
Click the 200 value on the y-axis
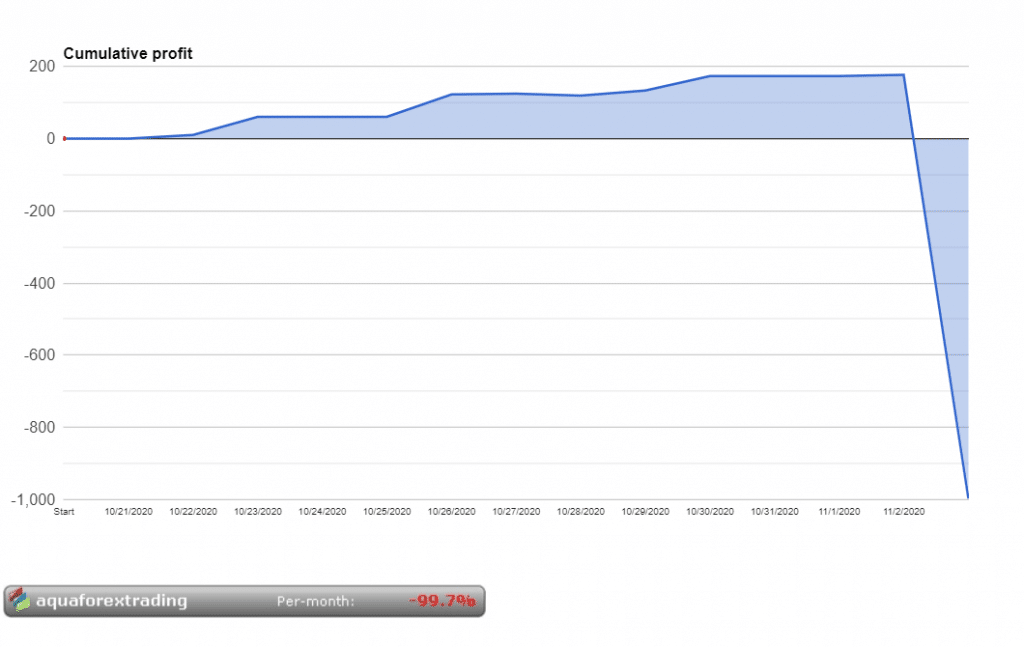click(x=42, y=67)
